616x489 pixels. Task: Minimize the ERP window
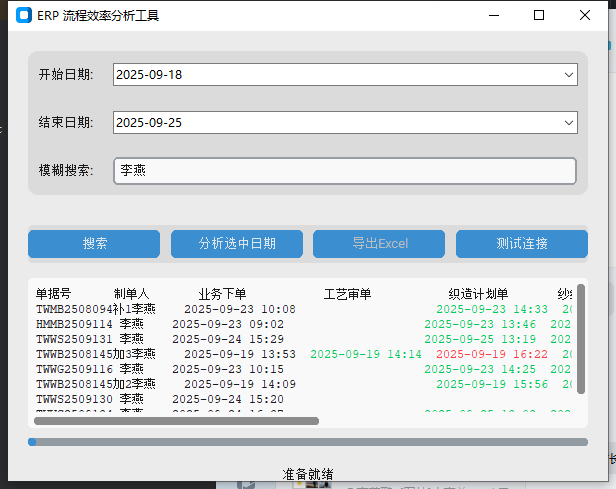point(494,15)
